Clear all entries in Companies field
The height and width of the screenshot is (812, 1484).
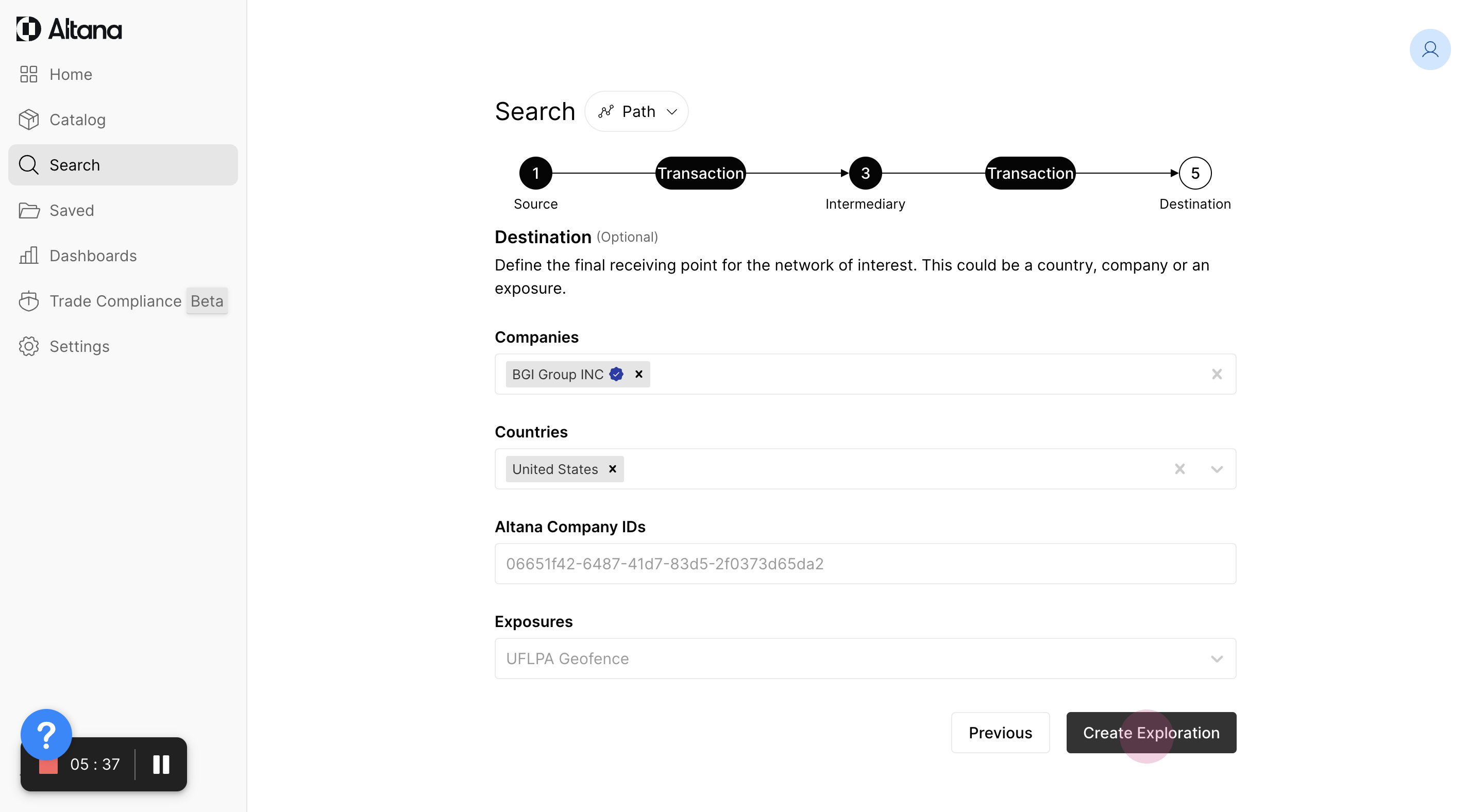tap(1216, 375)
